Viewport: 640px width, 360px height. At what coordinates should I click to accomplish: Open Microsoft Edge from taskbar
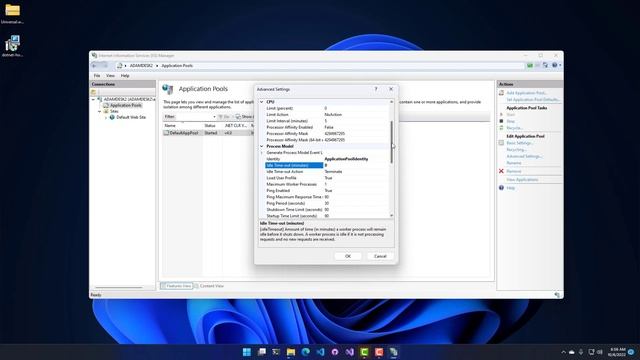click(x=305, y=352)
